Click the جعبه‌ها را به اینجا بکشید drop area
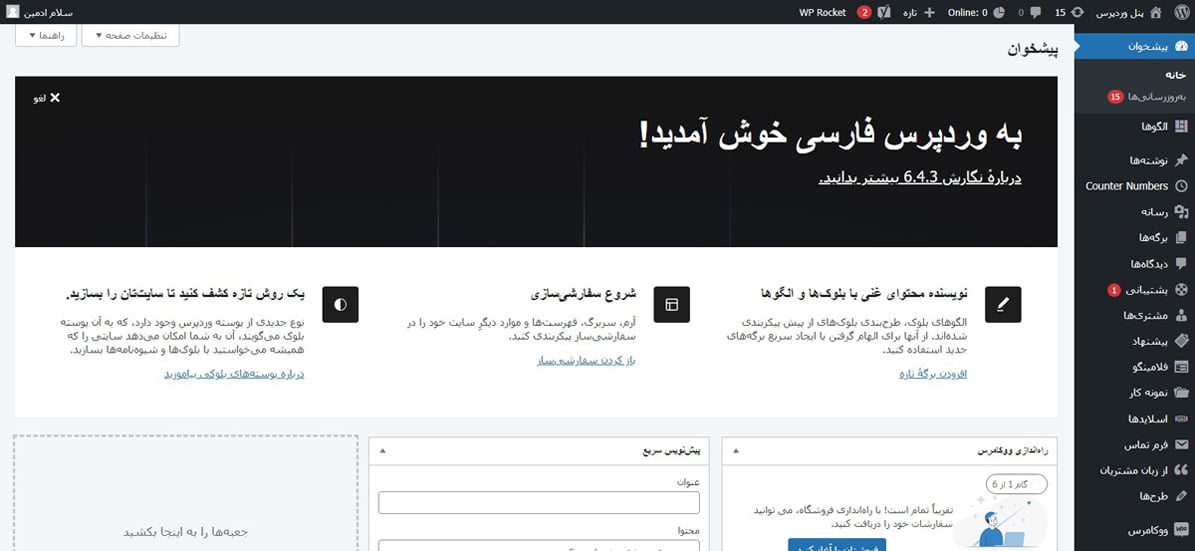1195x551 pixels. tap(186, 493)
